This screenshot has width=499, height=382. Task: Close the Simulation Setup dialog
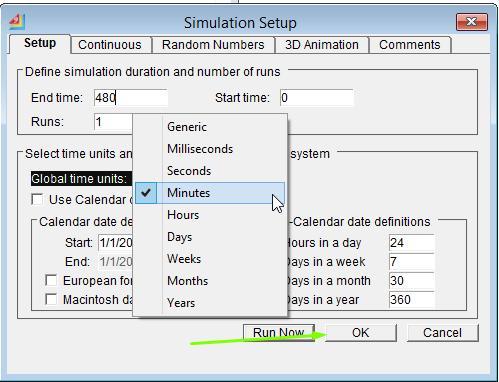(x=472, y=22)
